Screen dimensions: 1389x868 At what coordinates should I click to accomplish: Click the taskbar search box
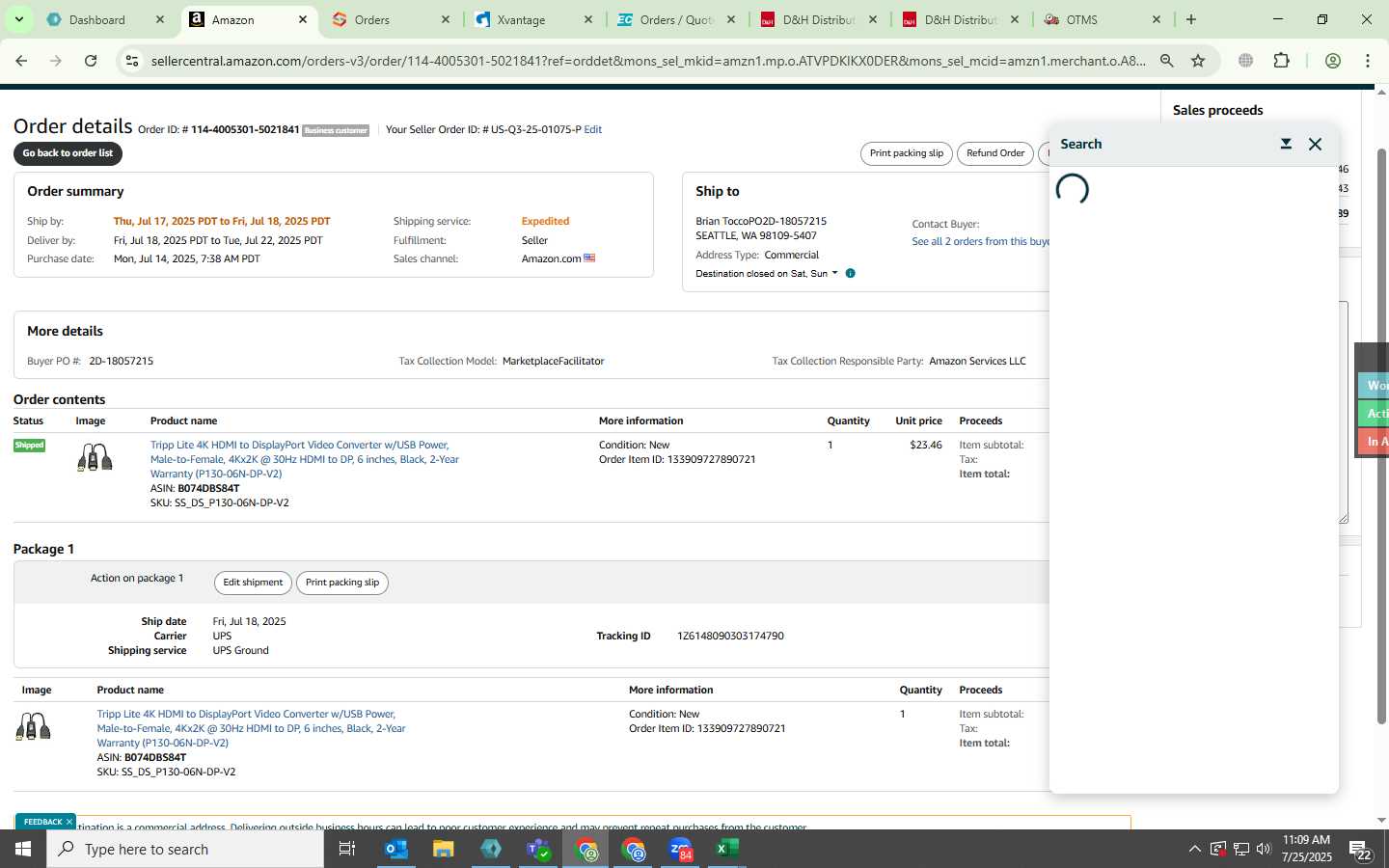tap(185, 849)
